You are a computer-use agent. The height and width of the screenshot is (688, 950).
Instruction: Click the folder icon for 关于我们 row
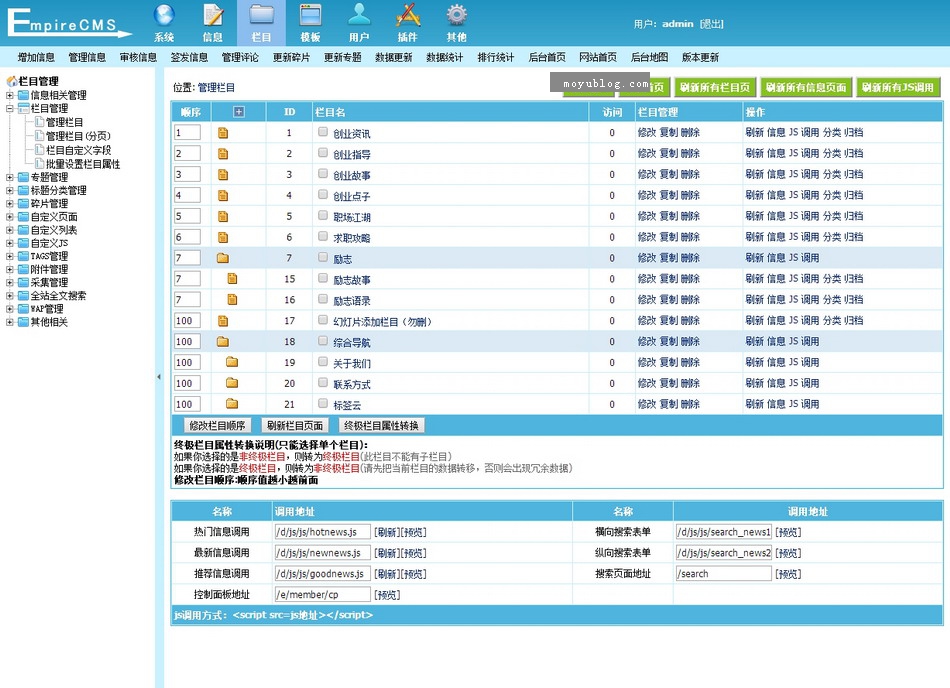[232, 362]
